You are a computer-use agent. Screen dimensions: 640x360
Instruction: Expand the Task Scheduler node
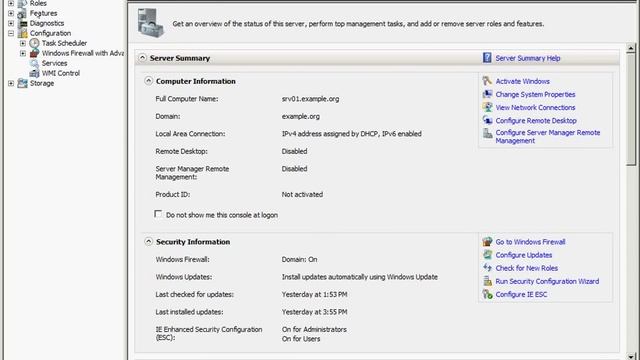[x=23, y=43]
